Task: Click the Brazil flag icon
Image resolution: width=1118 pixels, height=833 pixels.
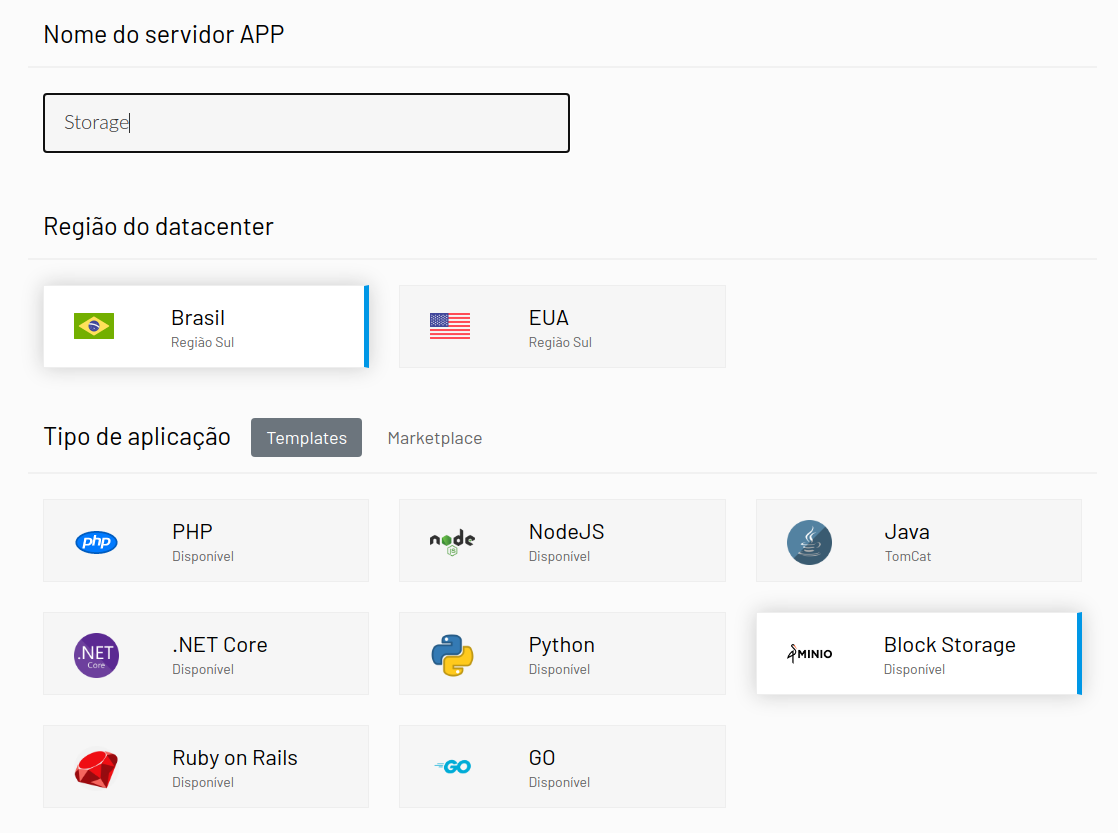Action: point(94,326)
